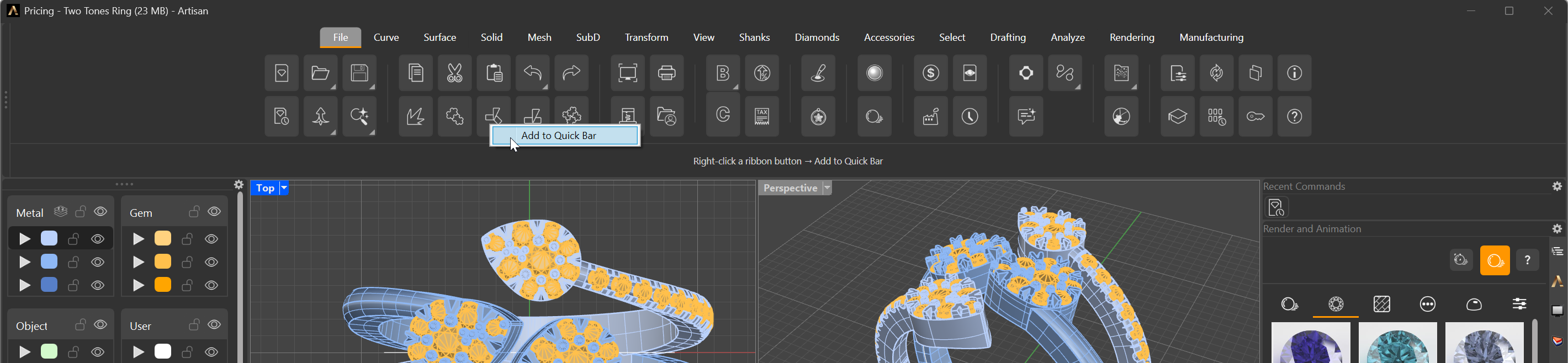Expand the deep orange Gem layer arrow
The height and width of the screenshot is (363, 1568).
point(139,285)
